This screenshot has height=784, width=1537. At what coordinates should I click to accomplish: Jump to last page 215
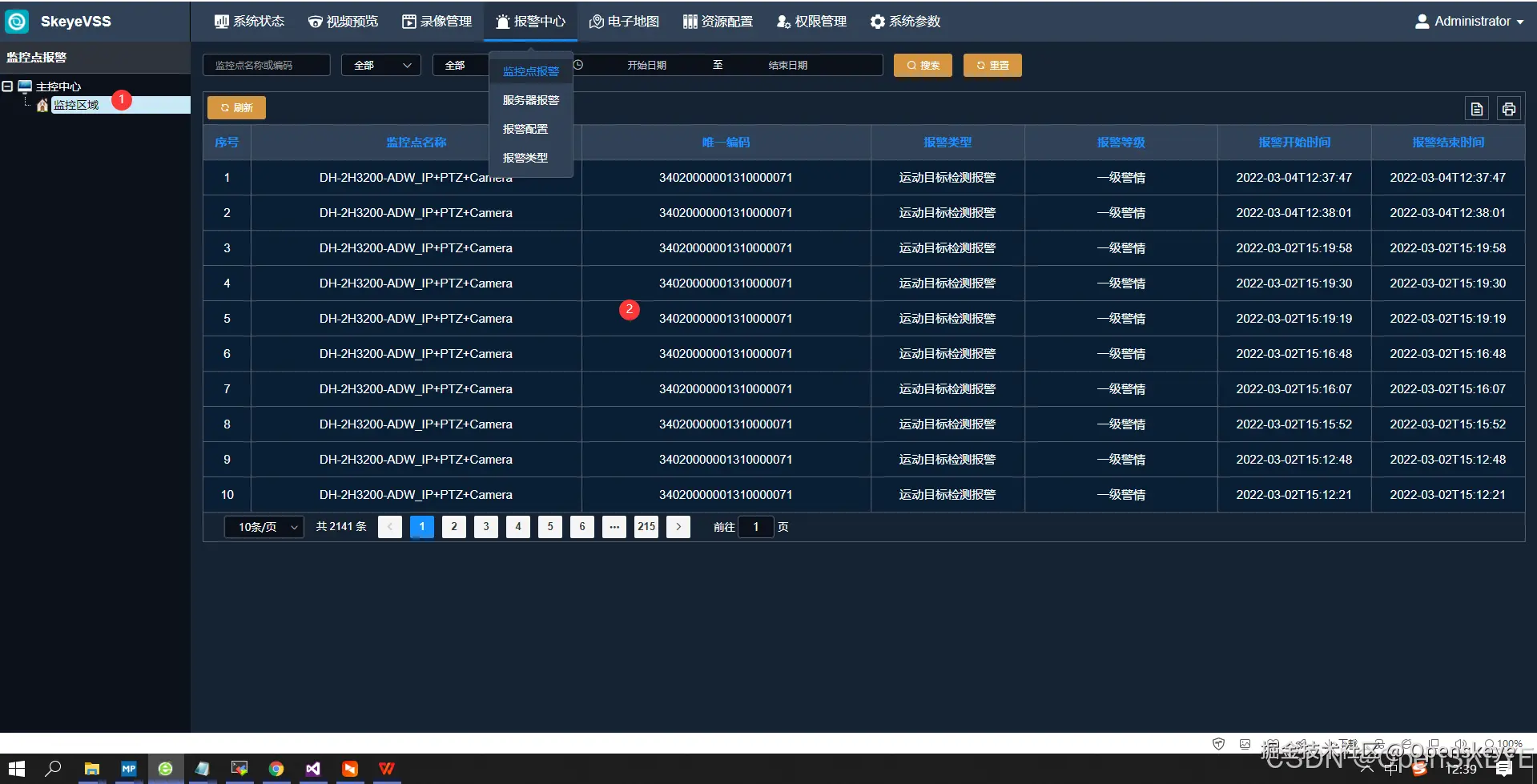[x=646, y=527]
